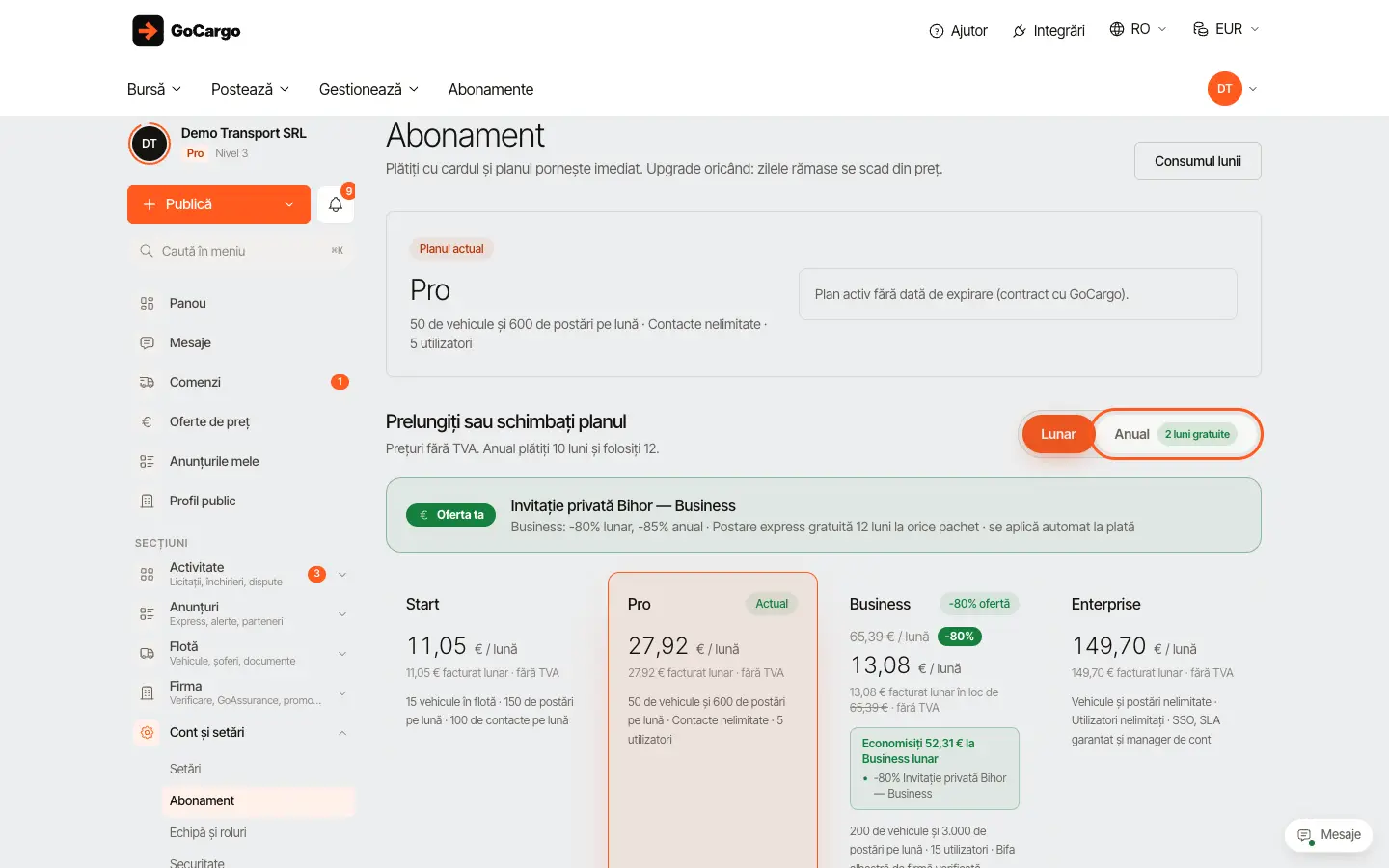
Task: Click the orange Publică button
Action: 219,204
